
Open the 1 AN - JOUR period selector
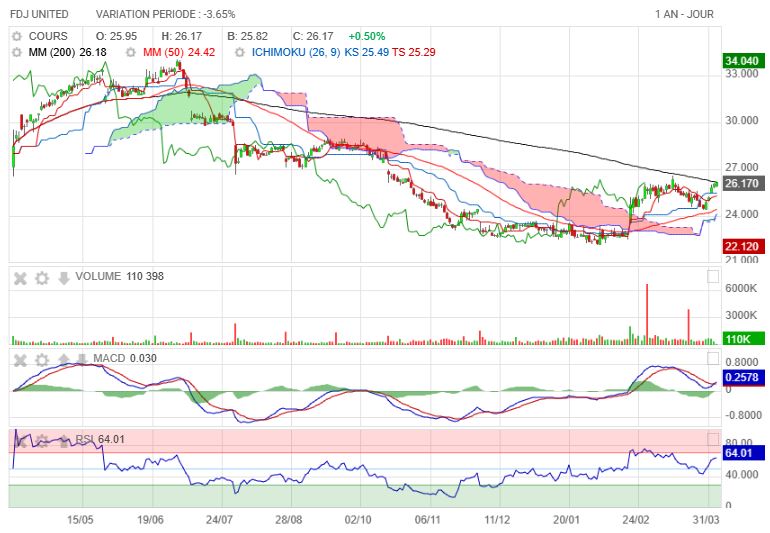tap(684, 14)
